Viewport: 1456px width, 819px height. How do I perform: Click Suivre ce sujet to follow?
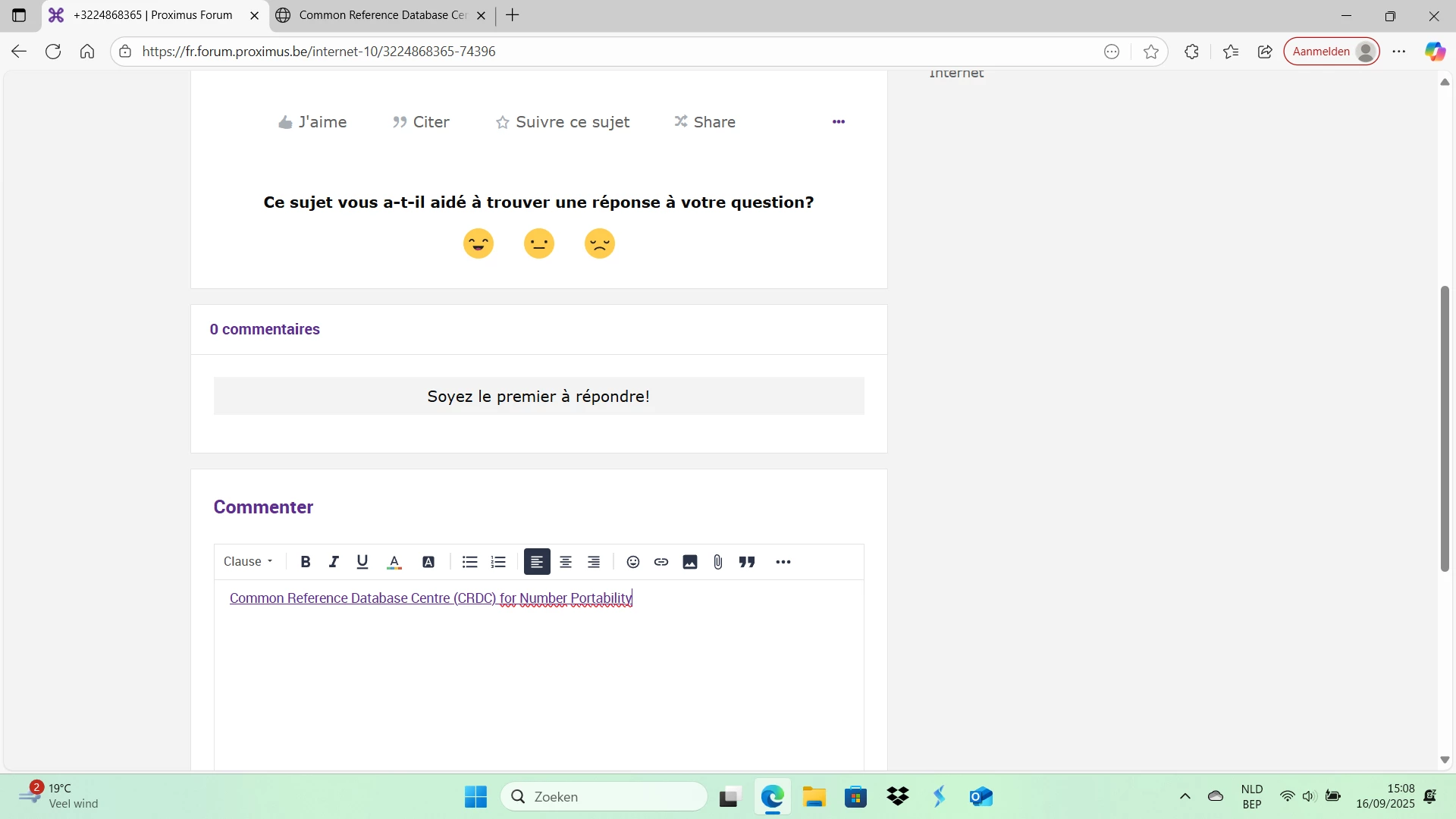(563, 122)
